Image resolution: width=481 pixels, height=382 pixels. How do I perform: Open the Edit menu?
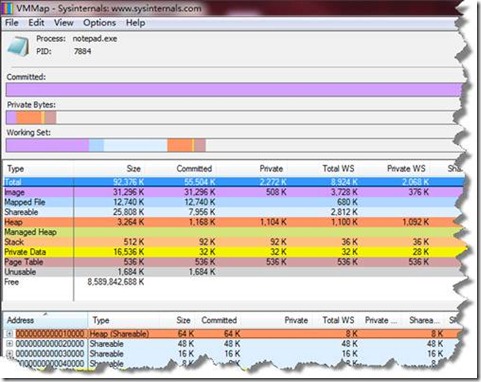click(36, 23)
